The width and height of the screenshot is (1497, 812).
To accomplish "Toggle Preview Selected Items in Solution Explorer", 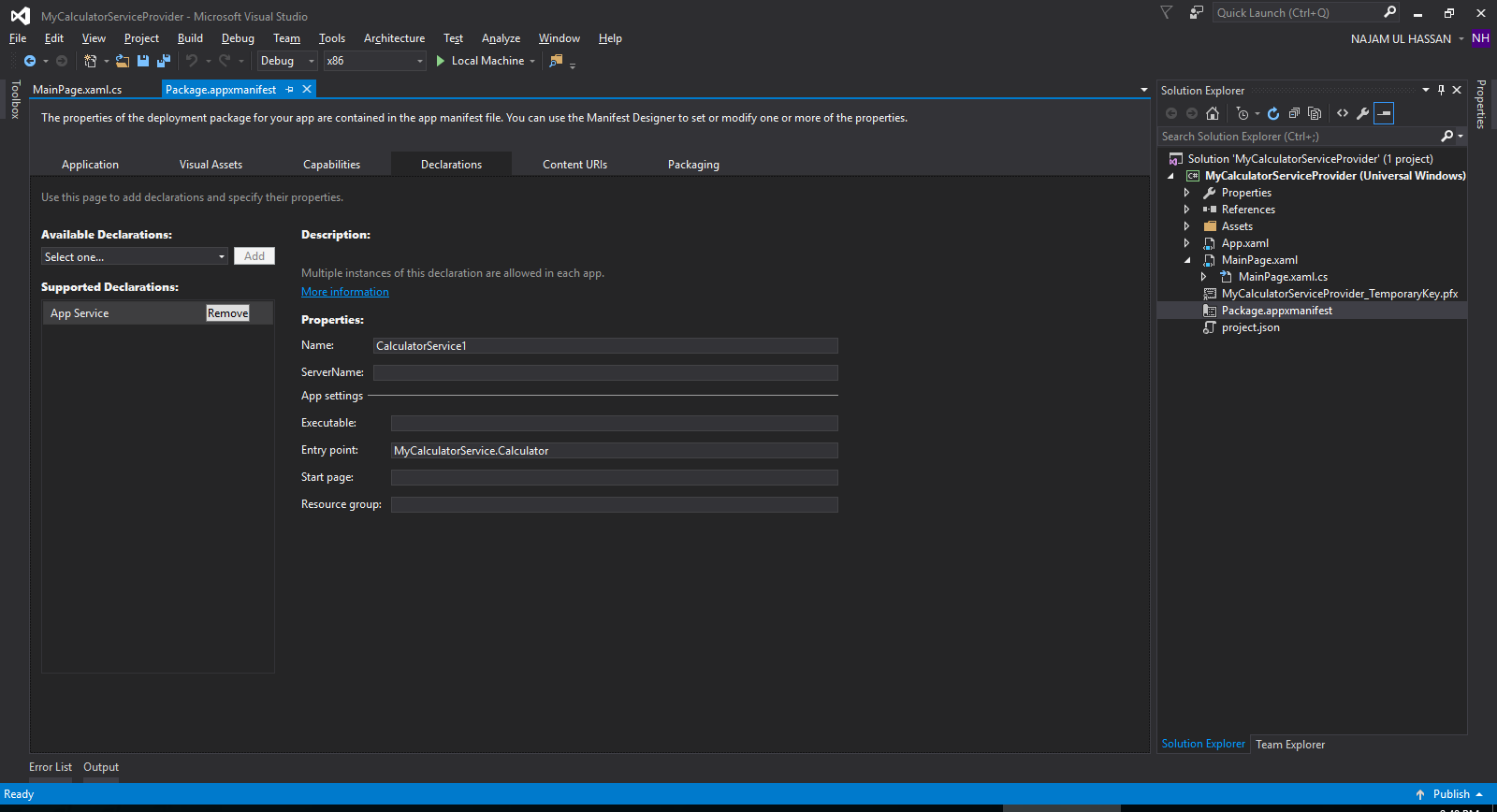I will coord(1384,113).
